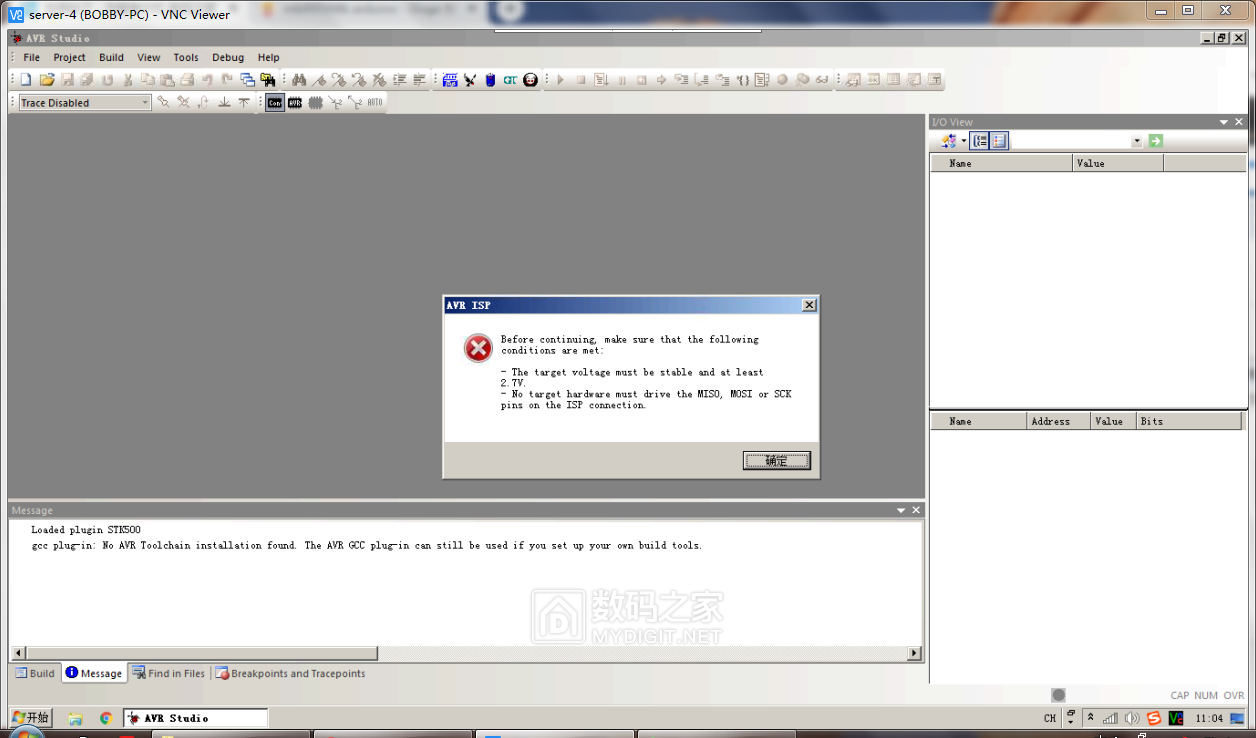Confirm the AVR ISP dialog with 确定 button
Viewport: 1256px width, 738px height.
pyautogui.click(x=777, y=460)
